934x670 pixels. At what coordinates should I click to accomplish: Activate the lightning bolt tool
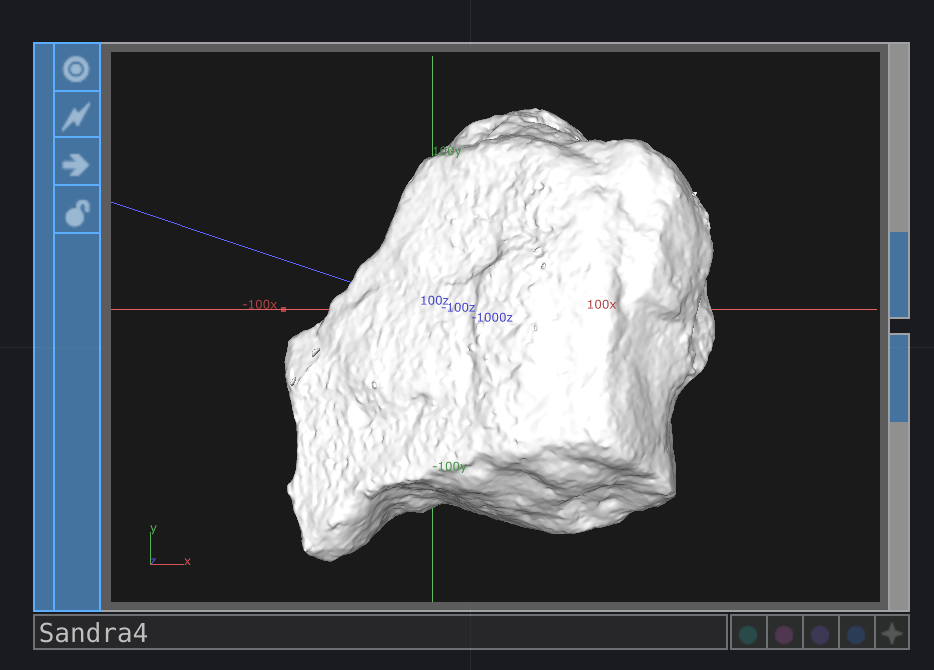[77, 116]
